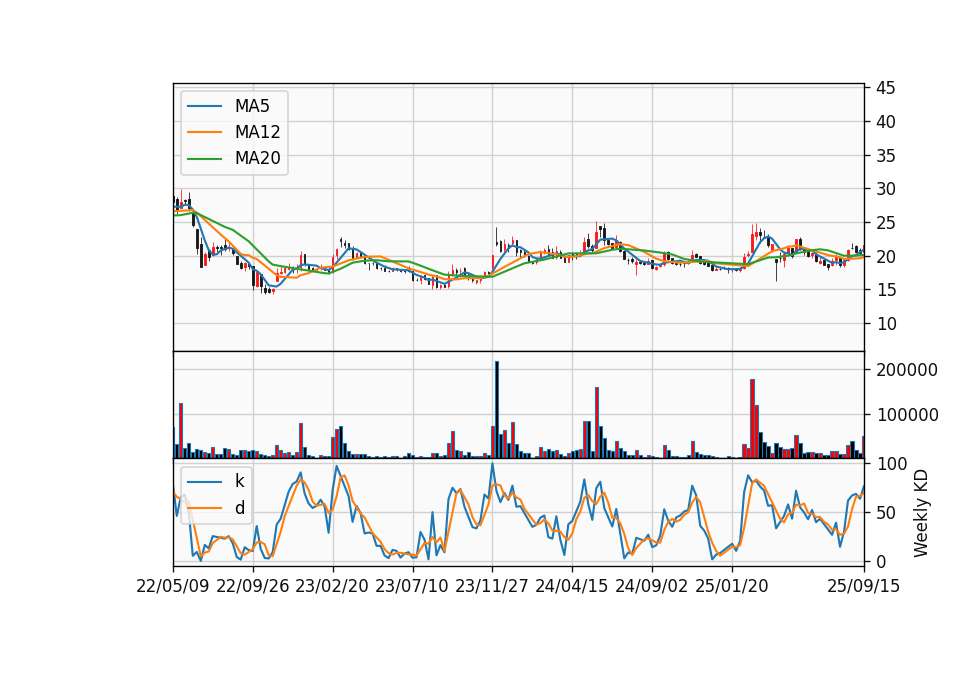Click the MA12 legend label
This screenshot has width=960, height=690.
click(x=257, y=132)
